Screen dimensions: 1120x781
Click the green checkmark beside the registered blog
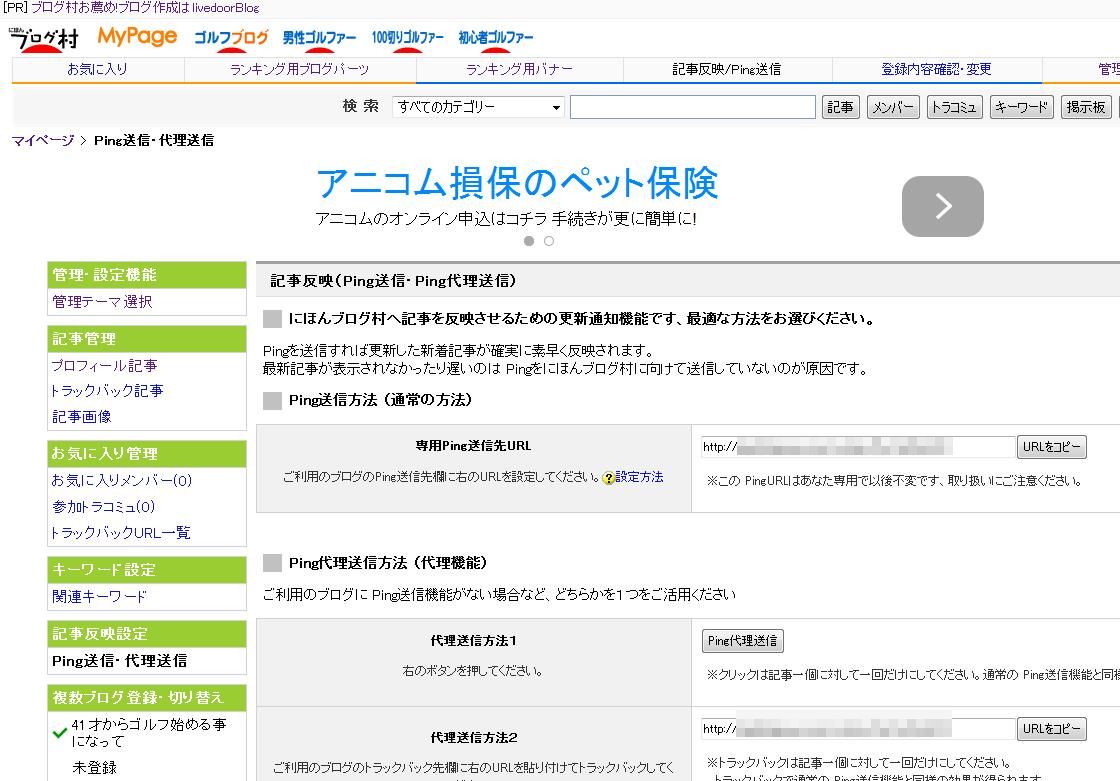click(60, 732)
